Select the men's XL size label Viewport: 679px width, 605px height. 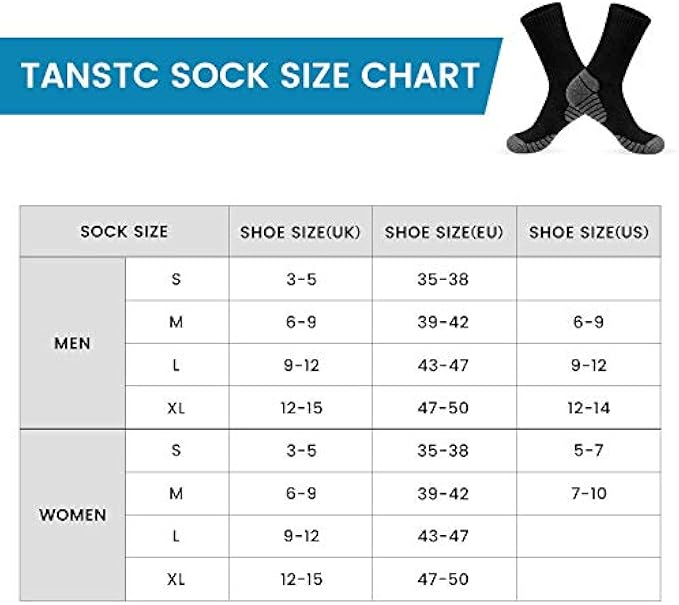tap(176, 407)
